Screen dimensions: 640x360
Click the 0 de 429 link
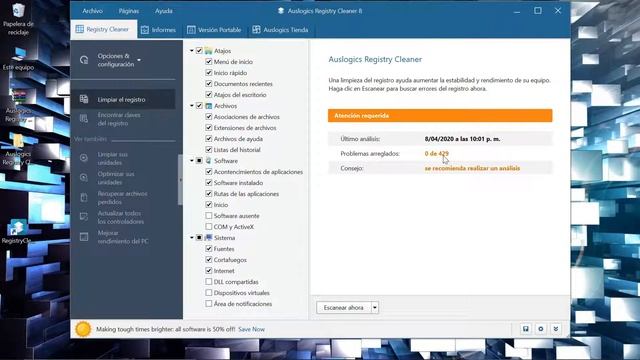point(436,153)
